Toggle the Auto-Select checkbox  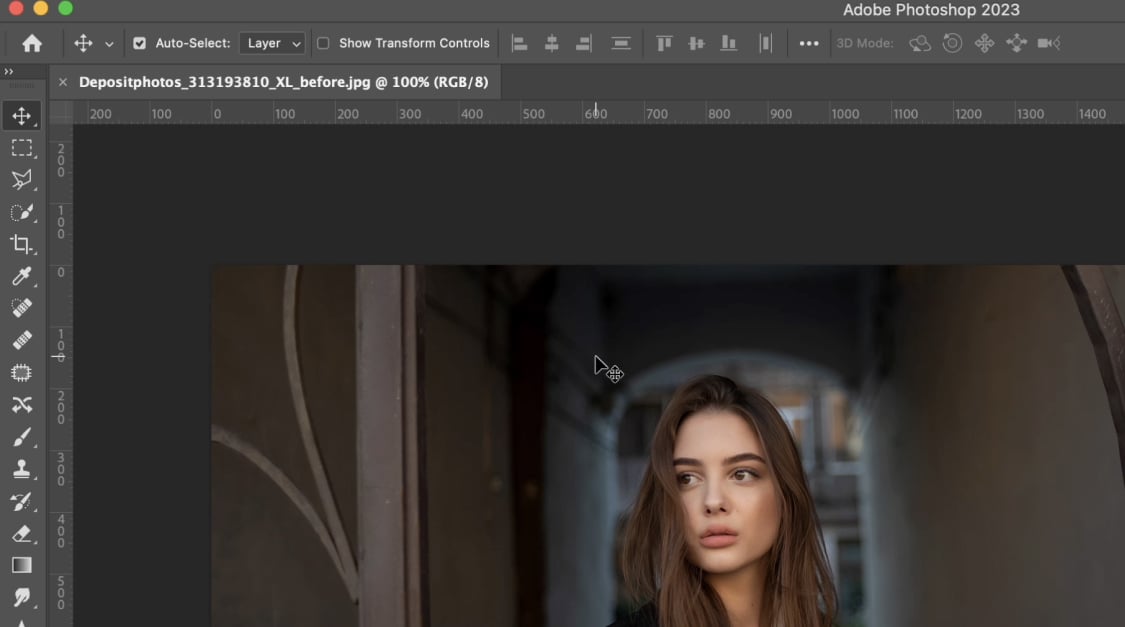139,43
